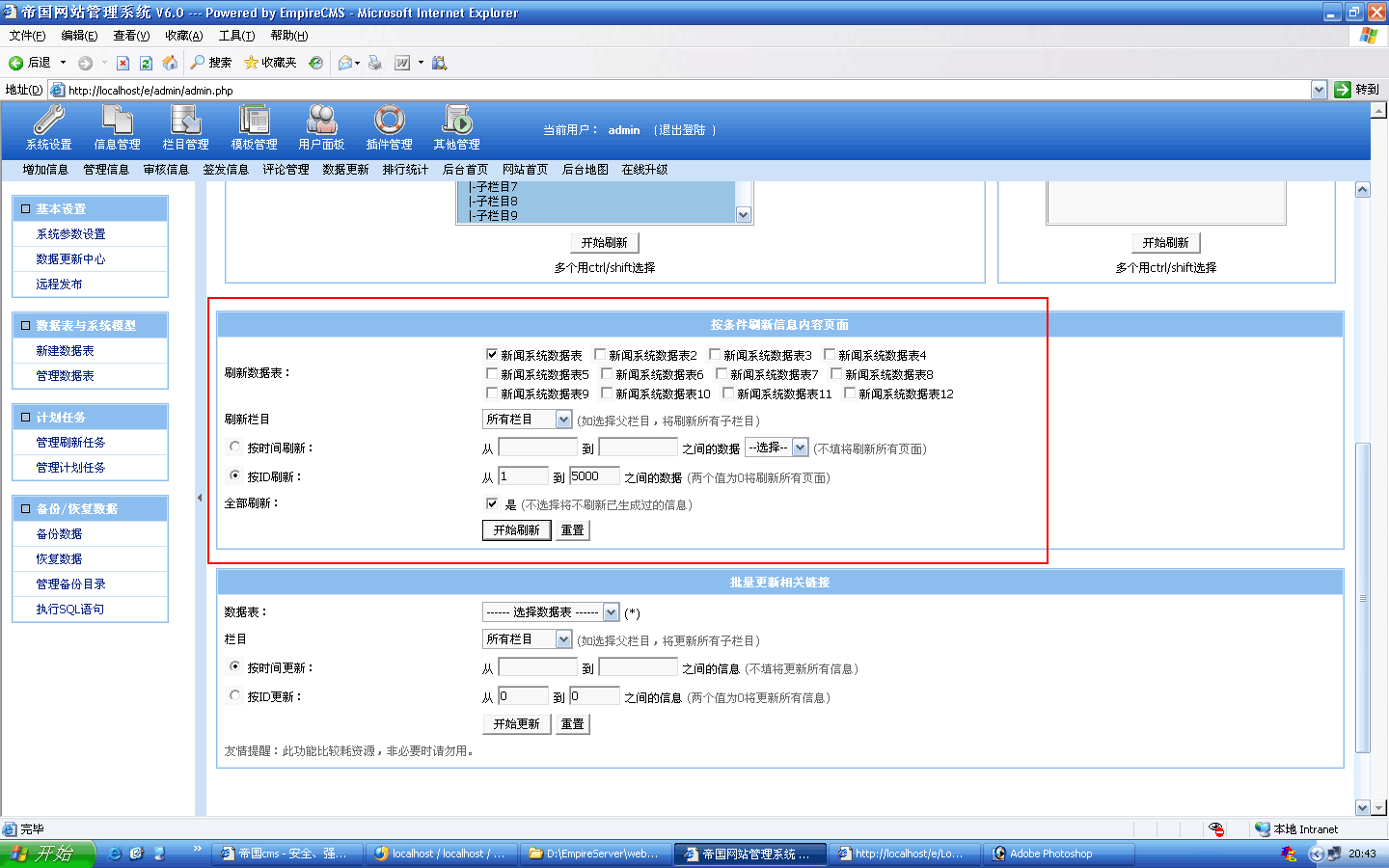This screenshot has width=1389, height=868.
Task: Open 用户面板 people icon
Action: click(x=321, y=121)
